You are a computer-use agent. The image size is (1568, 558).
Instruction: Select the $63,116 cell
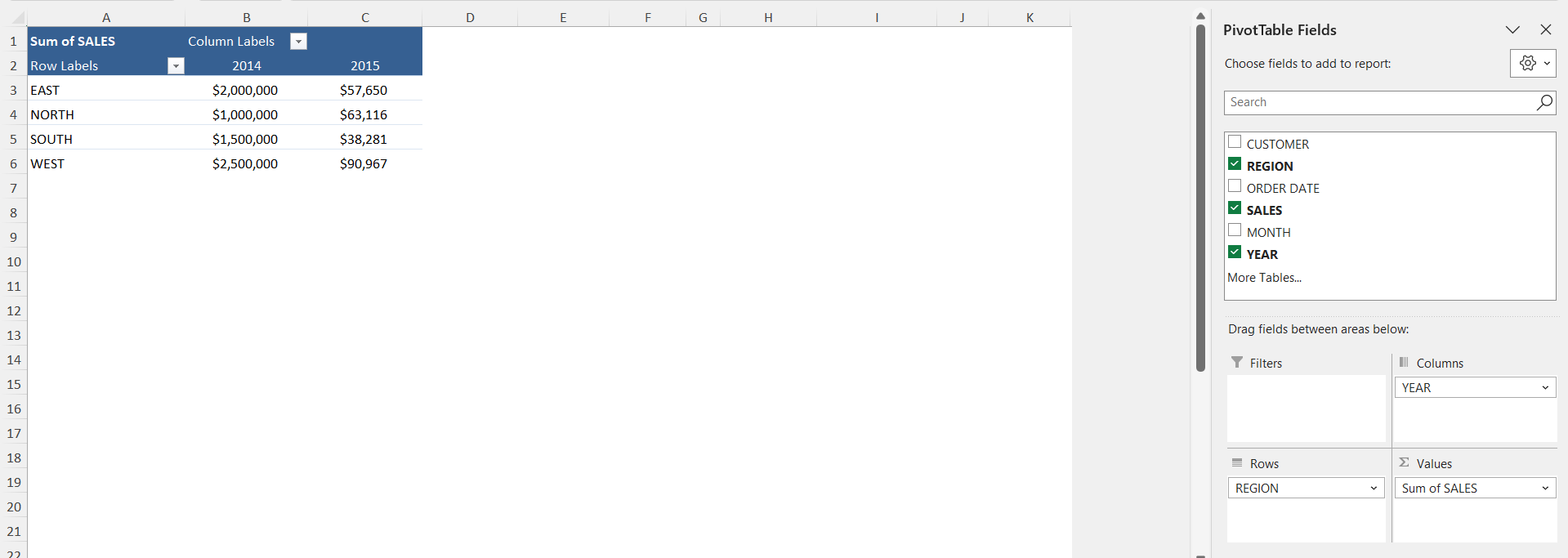pyautogui.click(x=365, y=114)
